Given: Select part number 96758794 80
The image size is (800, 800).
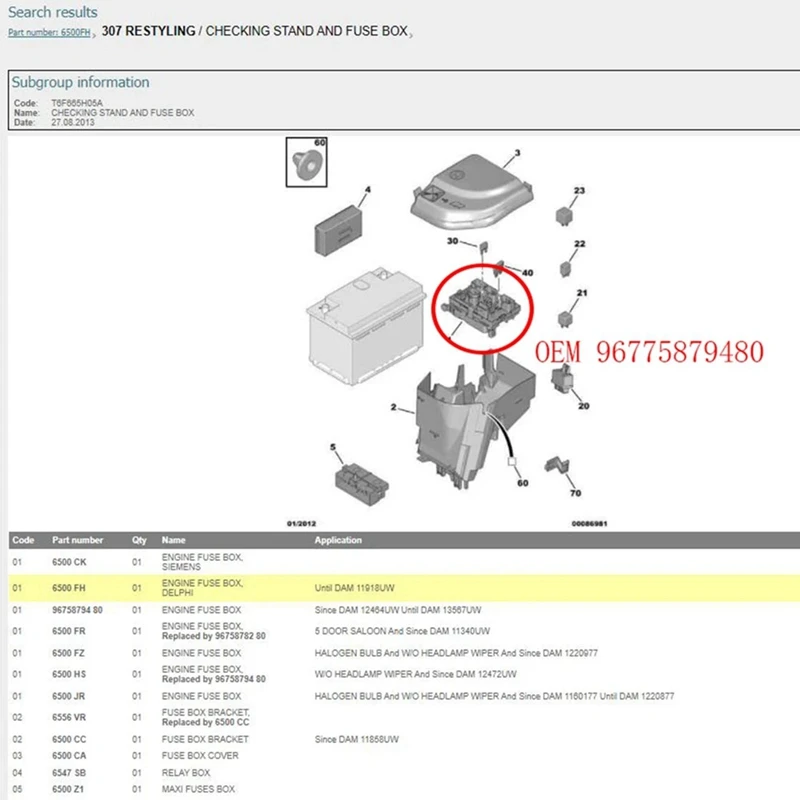Looking at the screenshot, I should [x=77, y=610].
